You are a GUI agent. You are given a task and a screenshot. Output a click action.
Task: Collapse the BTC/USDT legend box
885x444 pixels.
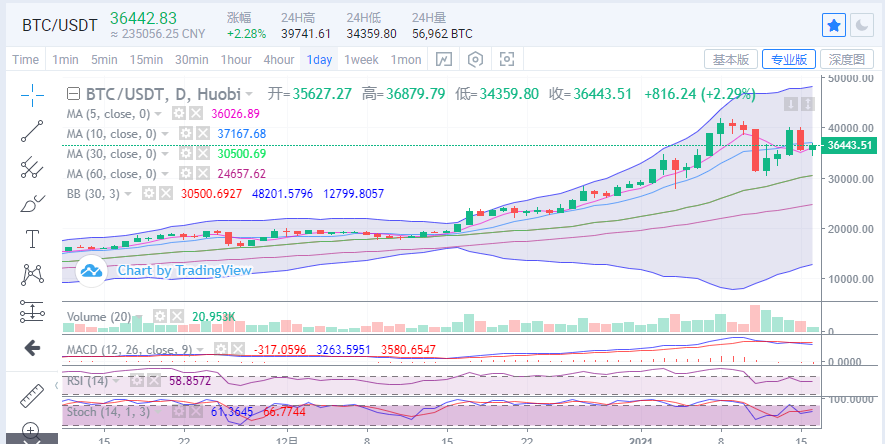coord(72,94)
